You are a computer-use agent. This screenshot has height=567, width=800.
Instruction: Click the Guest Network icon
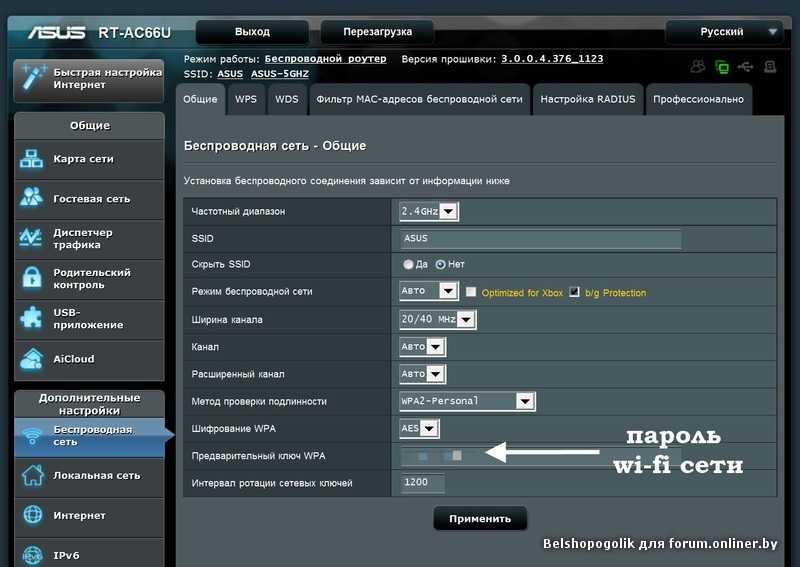tap(32, 198)
